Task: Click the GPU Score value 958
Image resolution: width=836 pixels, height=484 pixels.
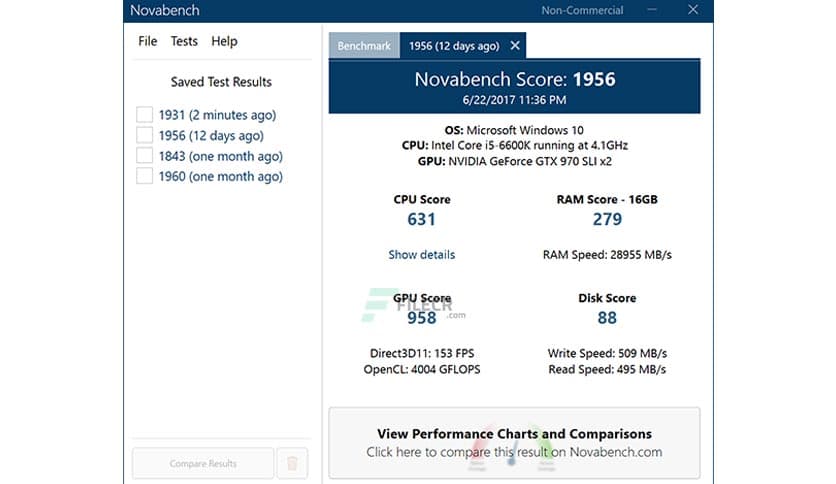Action: pyautogui.click(x=422, y=318)
